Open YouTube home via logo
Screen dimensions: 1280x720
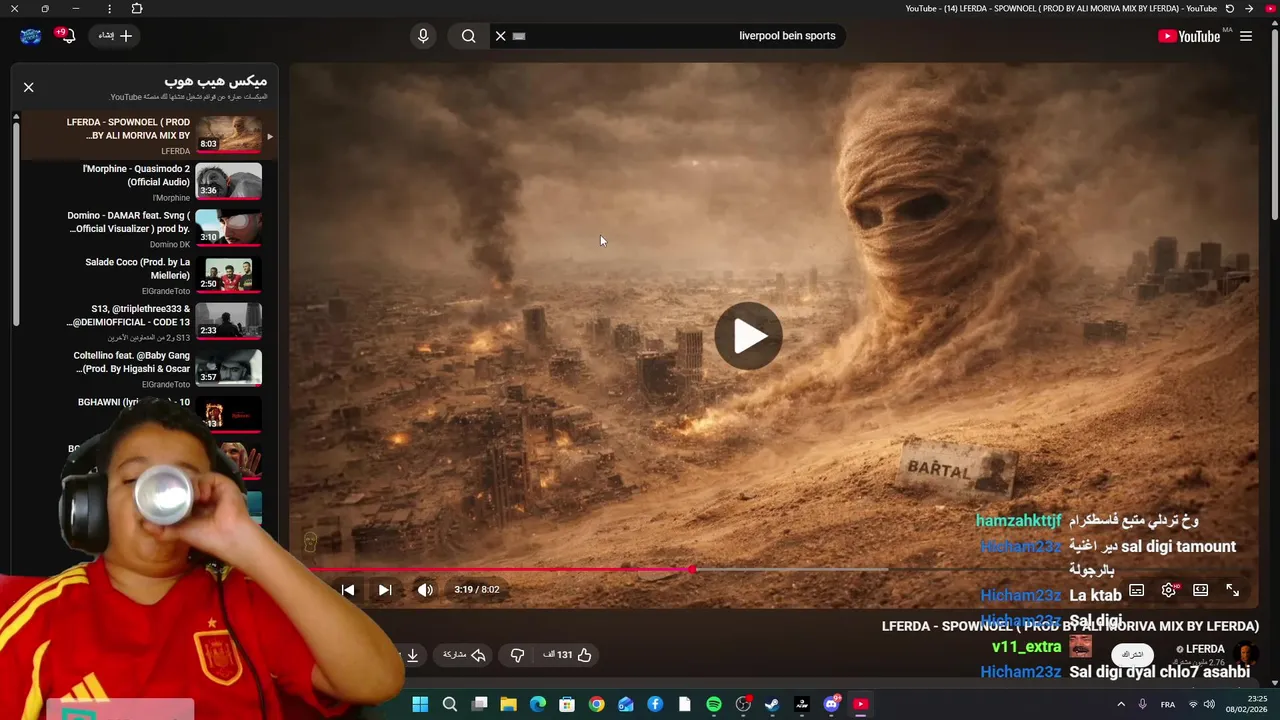(x=1189, y=36)
